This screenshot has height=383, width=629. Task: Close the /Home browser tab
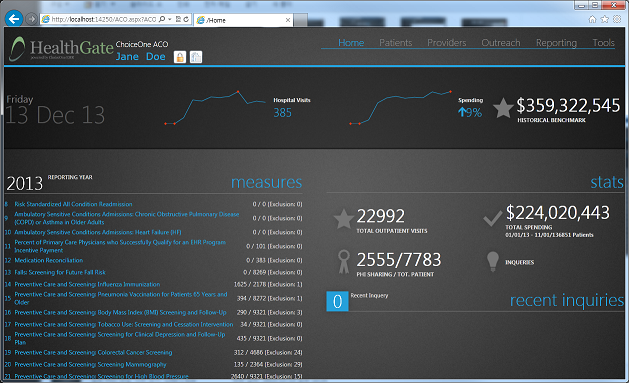coord(288,20)
